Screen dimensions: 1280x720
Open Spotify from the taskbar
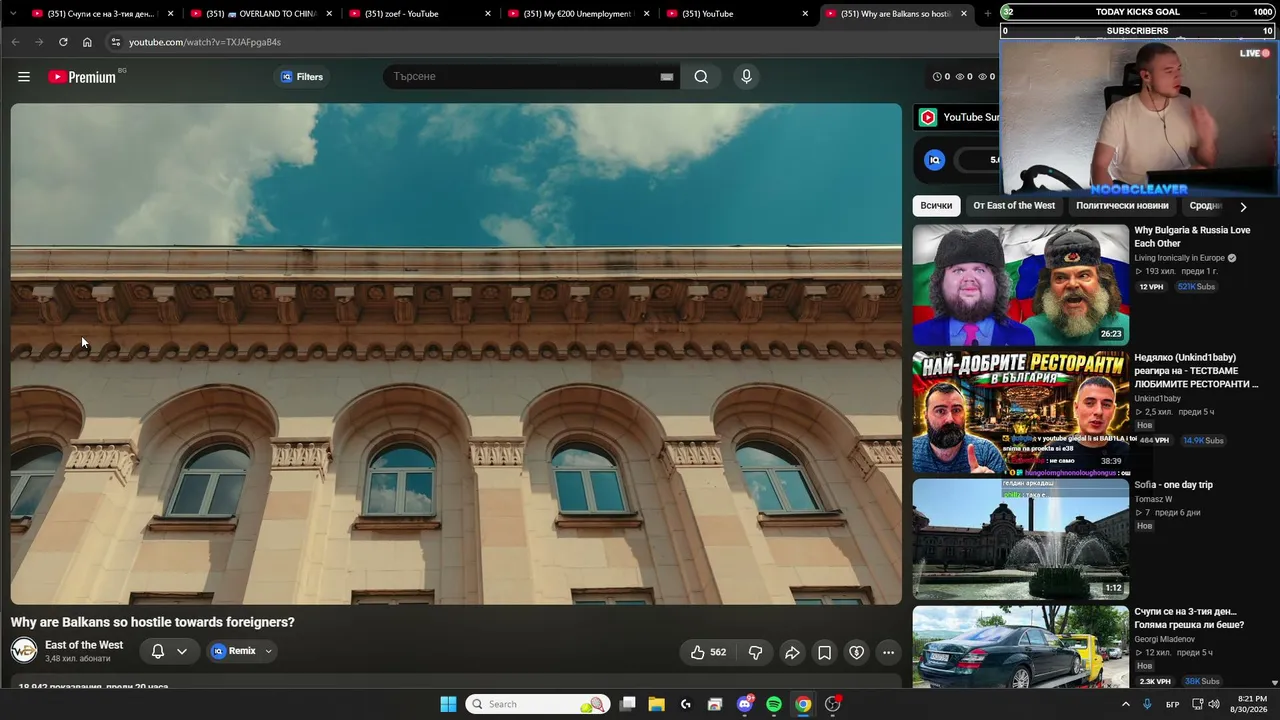(x=774, y=704)
